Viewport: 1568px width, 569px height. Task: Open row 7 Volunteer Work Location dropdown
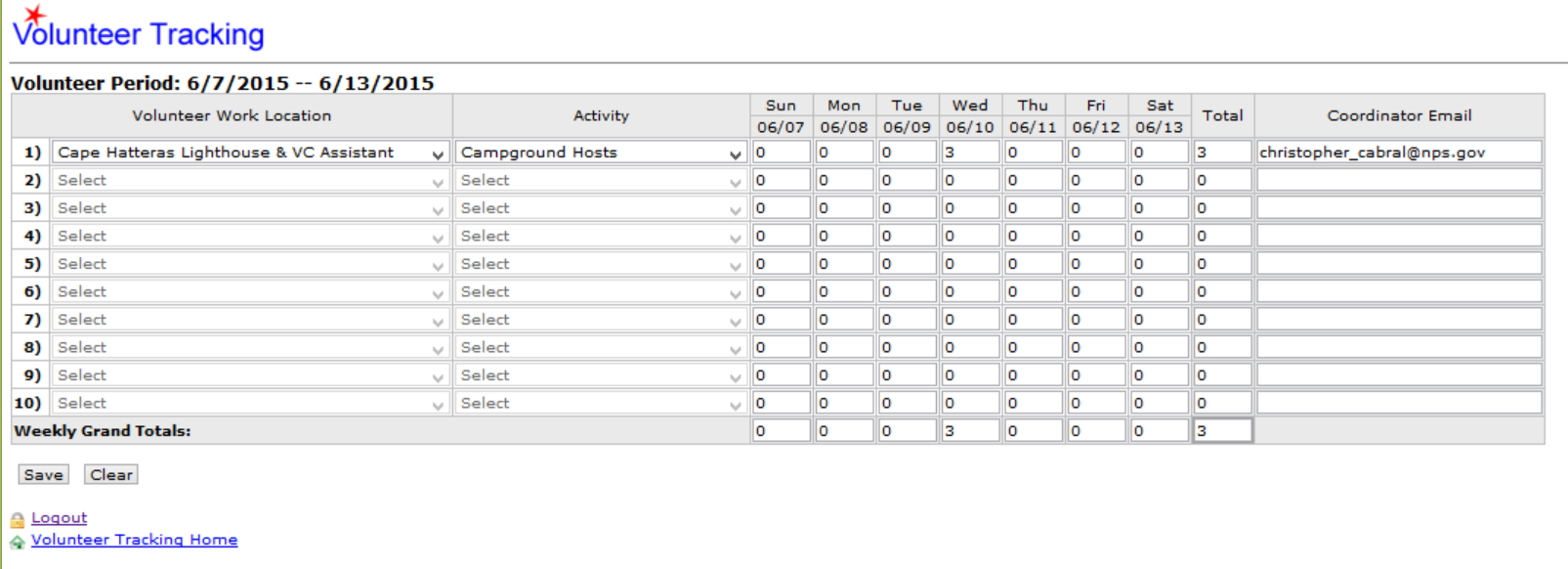250,320
